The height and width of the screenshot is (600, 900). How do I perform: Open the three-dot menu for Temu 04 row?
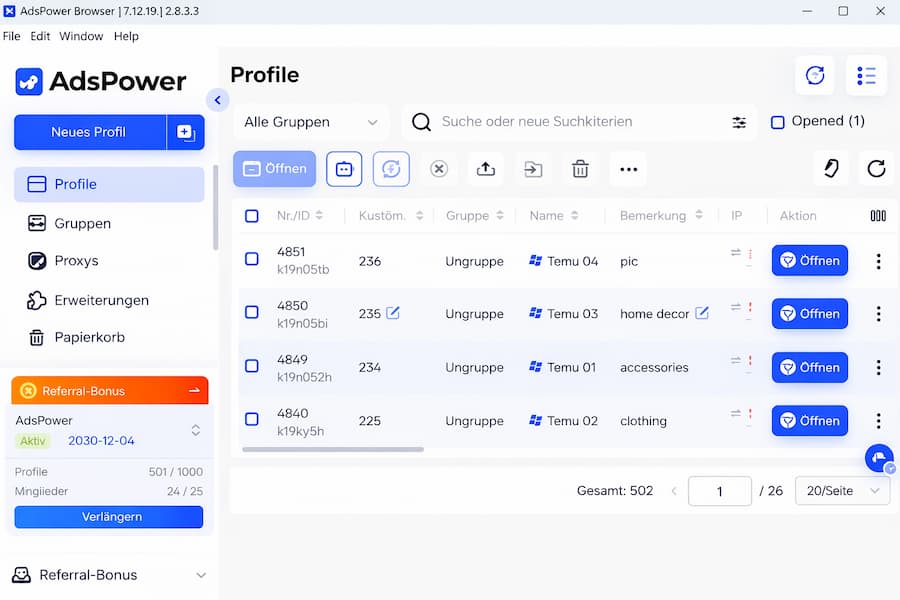878,261
